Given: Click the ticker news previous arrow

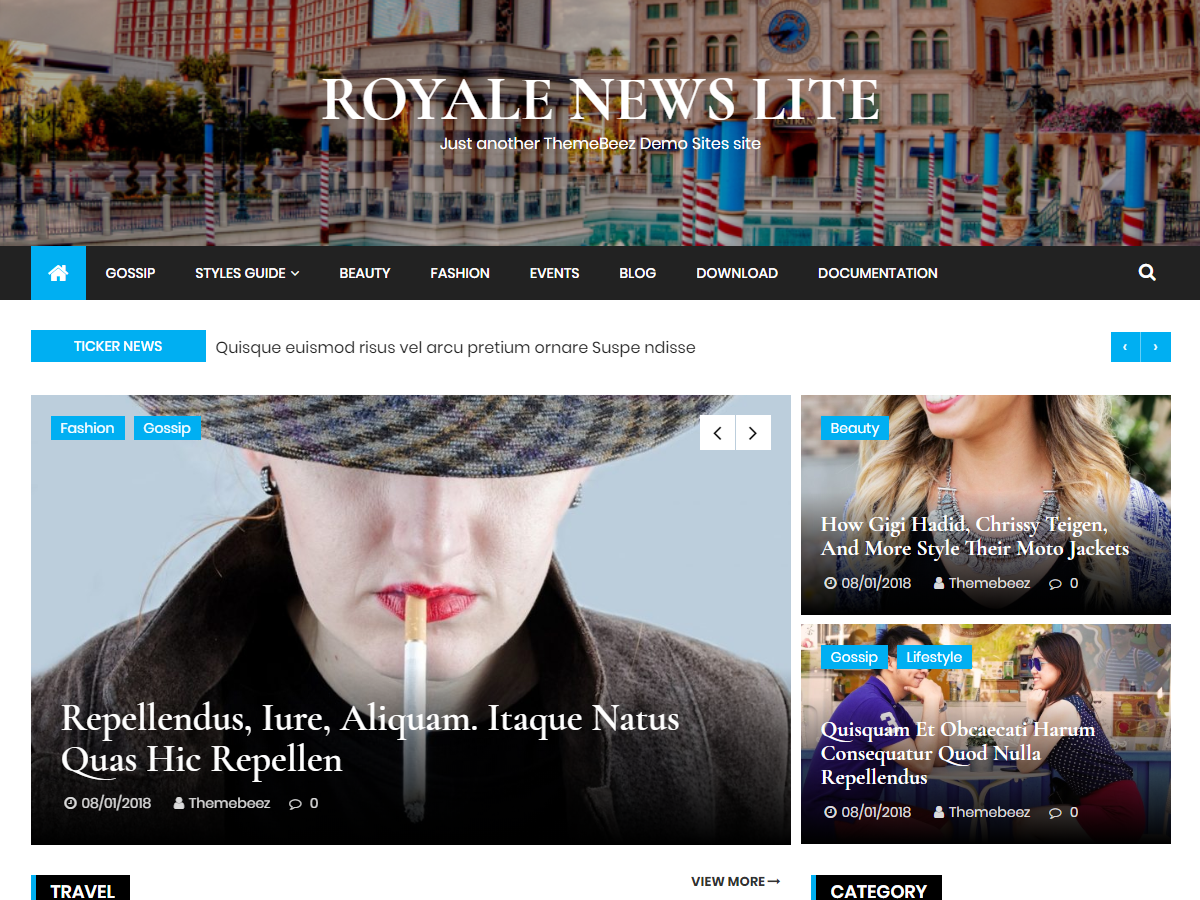Looking at the screenshot, I should click(x=1125, y=346).
